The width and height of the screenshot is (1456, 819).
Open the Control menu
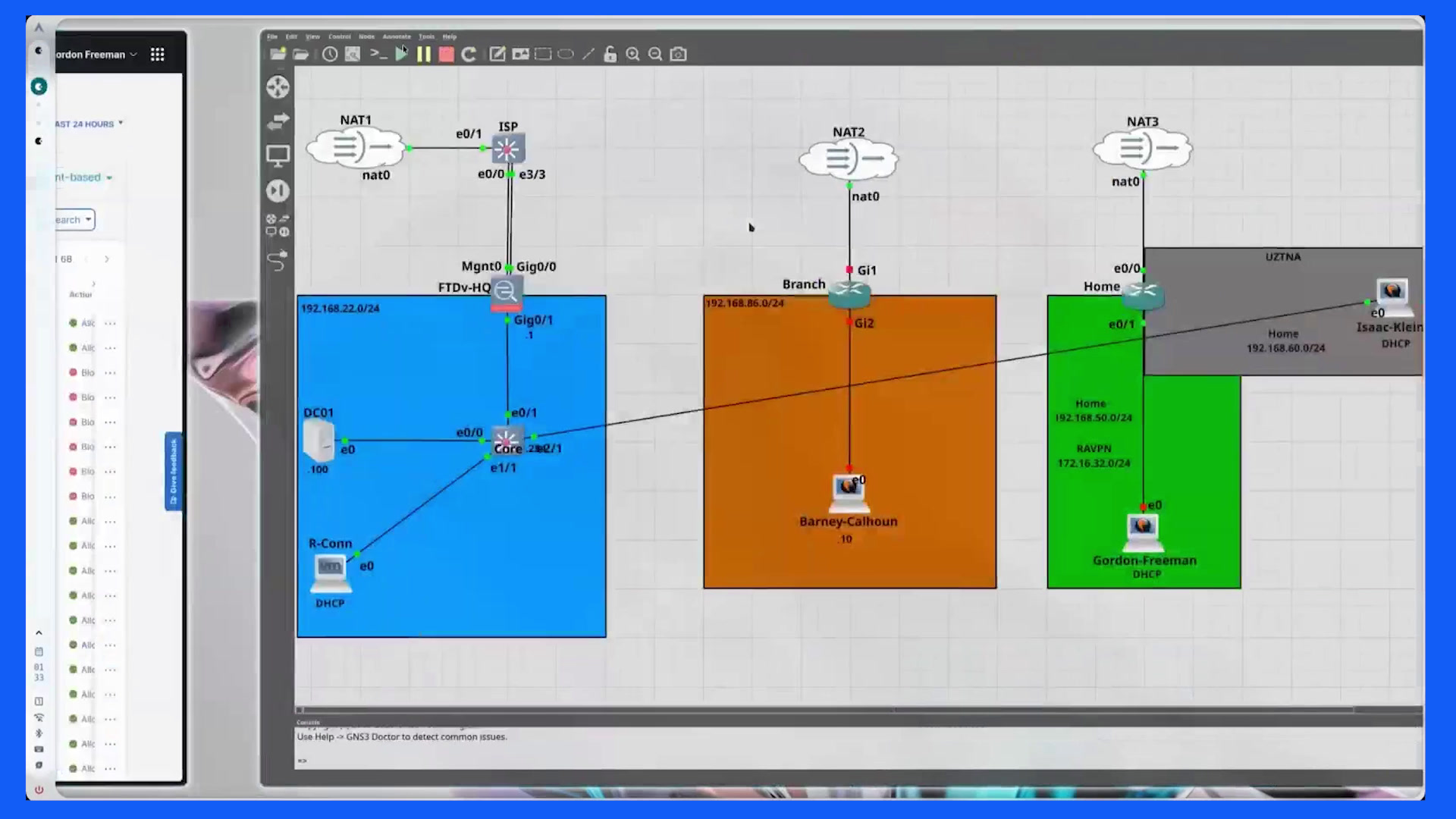[339, 36]
